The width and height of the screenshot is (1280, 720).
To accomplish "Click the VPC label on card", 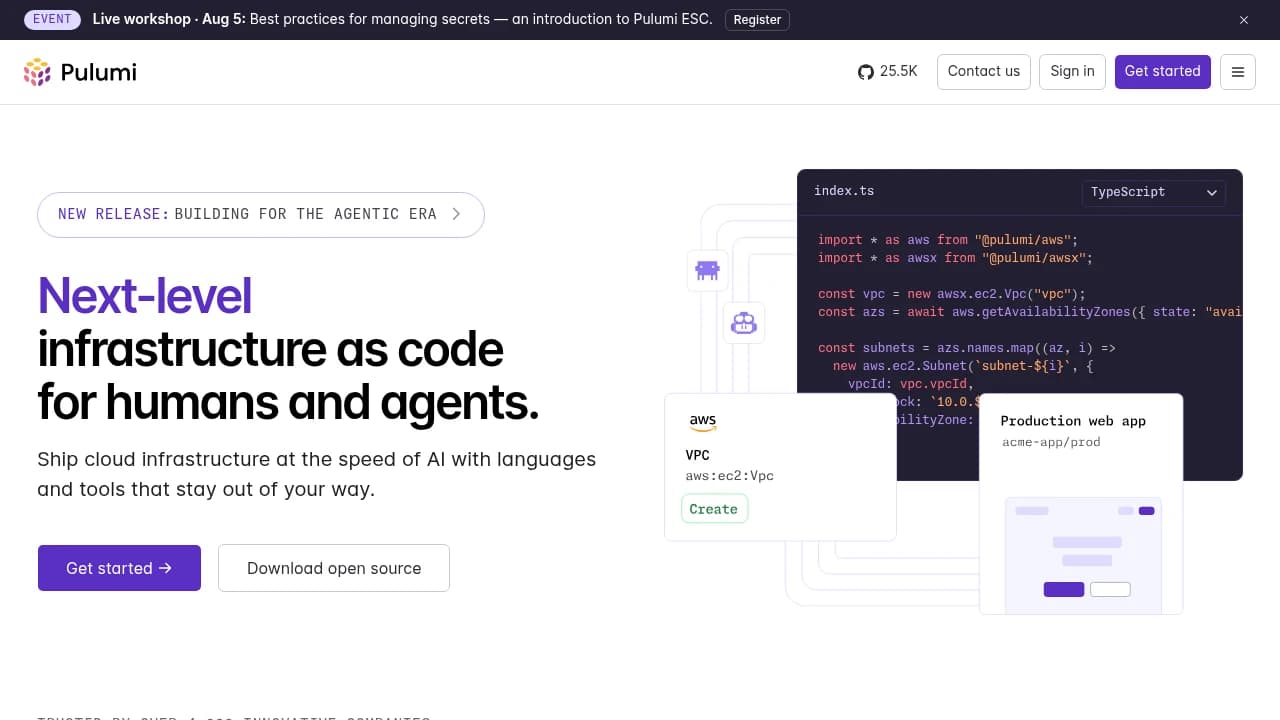I will point(697,455).
